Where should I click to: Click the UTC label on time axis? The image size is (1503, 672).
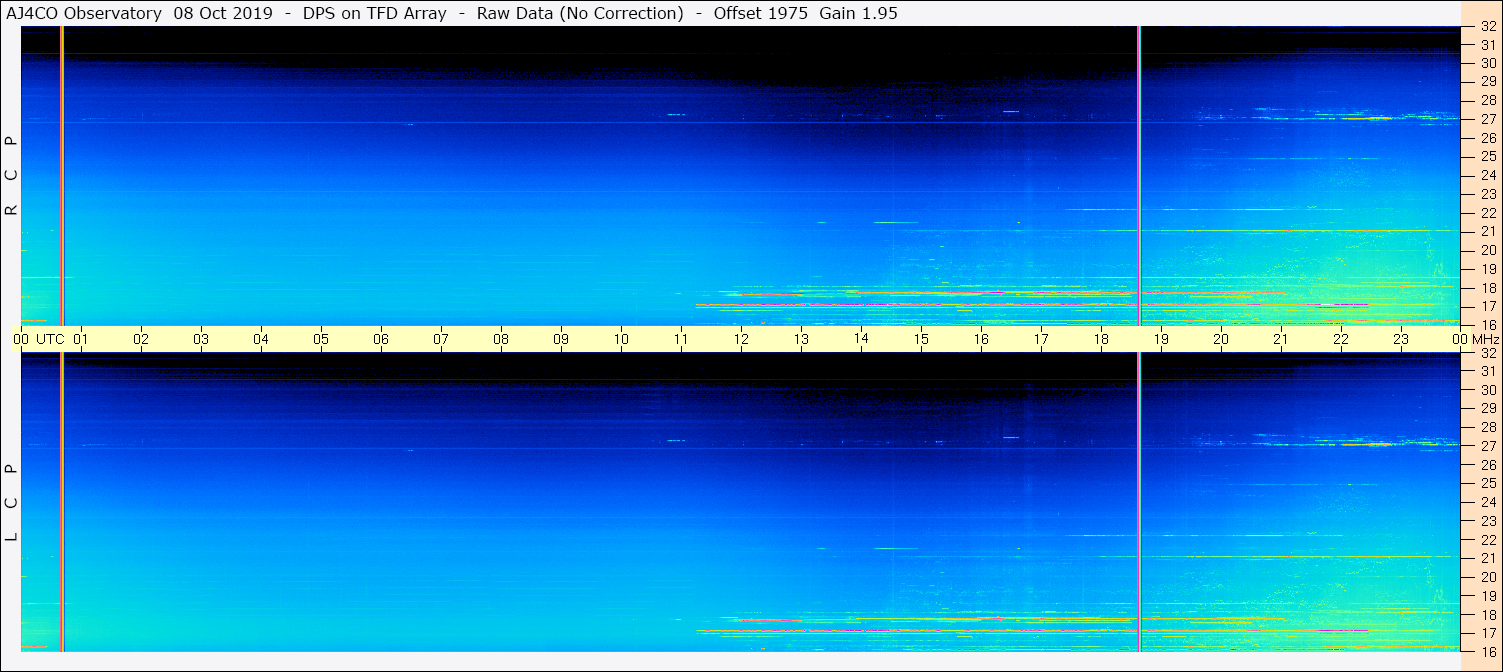[50, 339]
